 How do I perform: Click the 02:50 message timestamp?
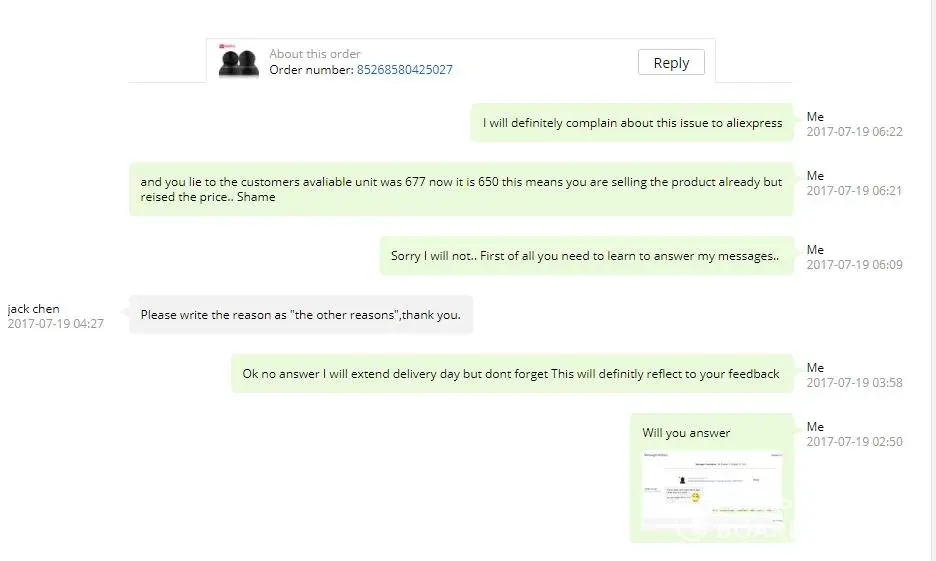coord(854,442)
